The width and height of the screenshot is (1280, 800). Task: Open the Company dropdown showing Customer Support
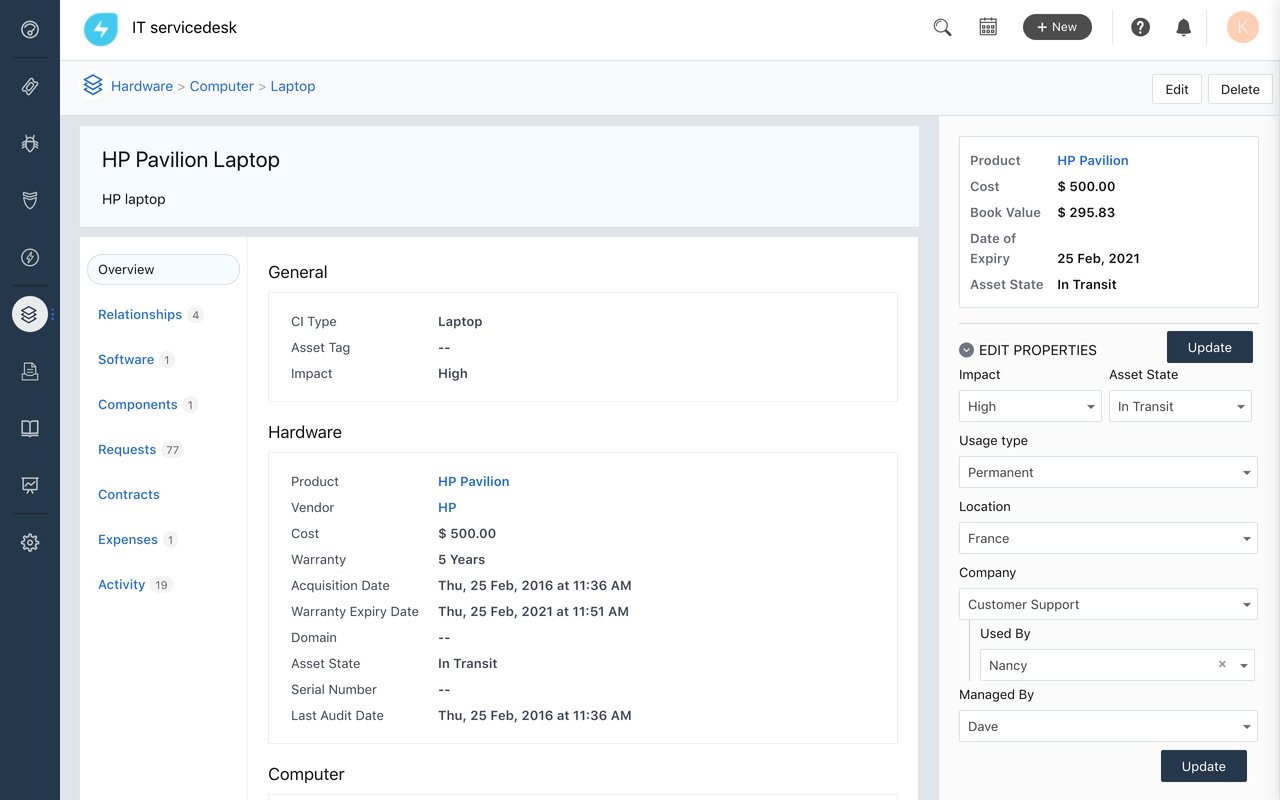(x=1108, y=604)
